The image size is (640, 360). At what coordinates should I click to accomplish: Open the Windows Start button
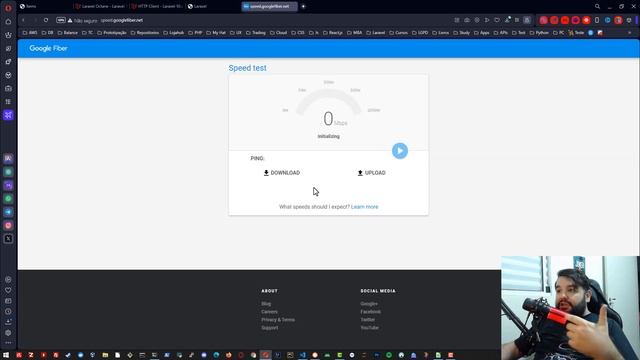point(6,355)
